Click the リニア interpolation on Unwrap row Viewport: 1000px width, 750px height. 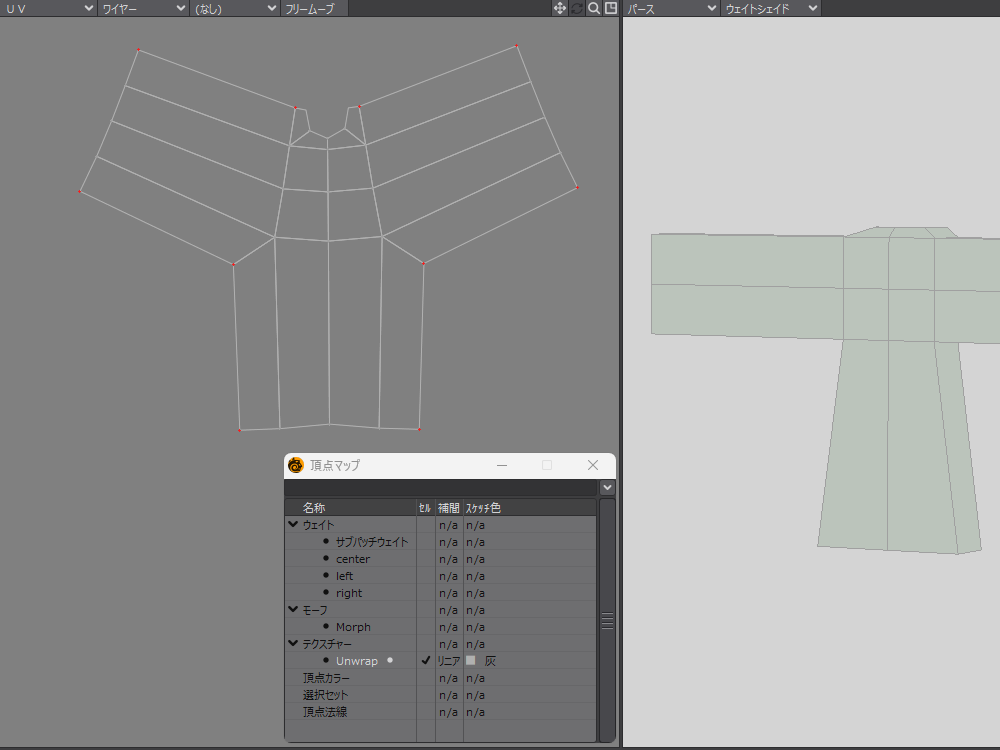[448, 661]
